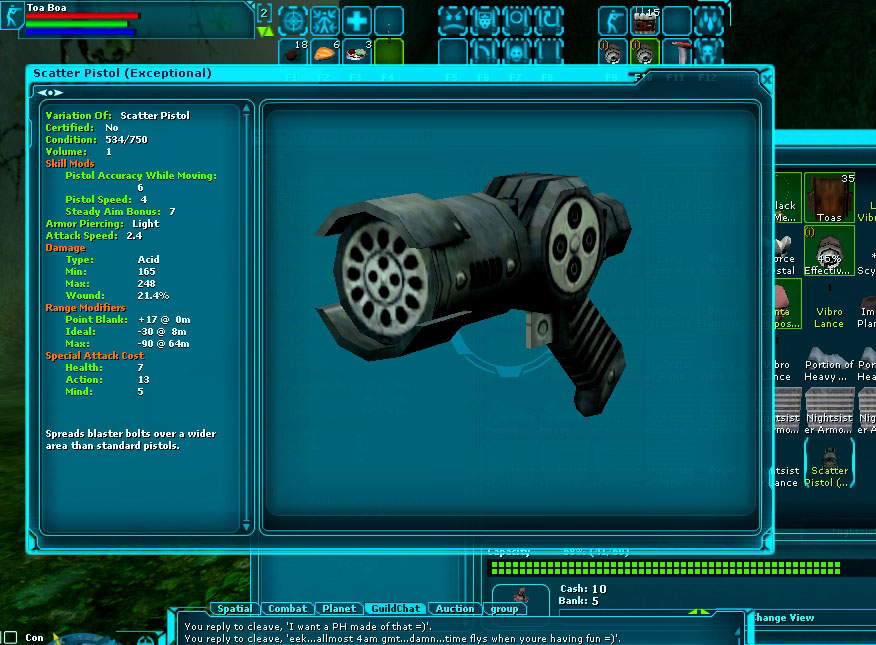
Task: Click the Change View button
Action: (783, 618)
